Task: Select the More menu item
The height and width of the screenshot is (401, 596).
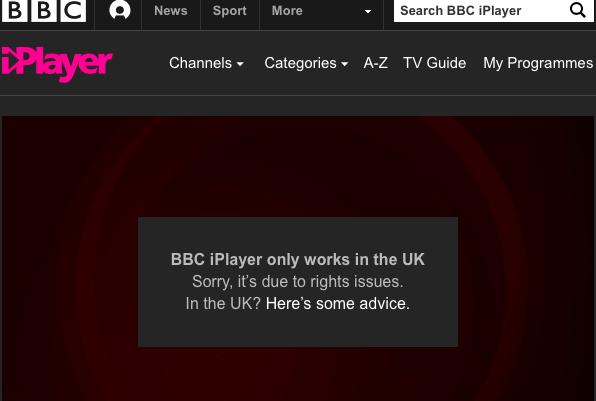Action: pyautogui.click(x=287, y=11)
